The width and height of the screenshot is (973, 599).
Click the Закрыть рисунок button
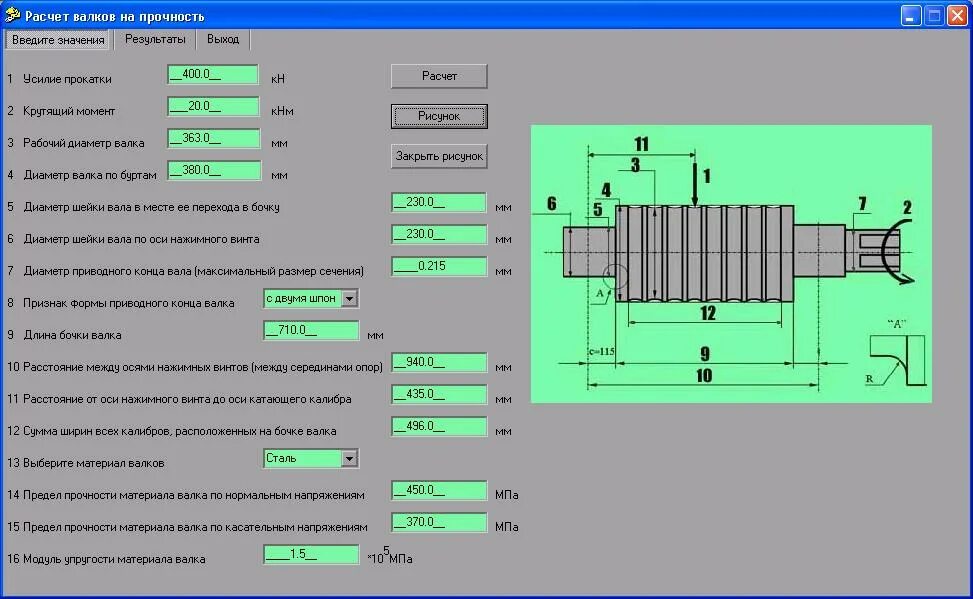tap(439, 156)
